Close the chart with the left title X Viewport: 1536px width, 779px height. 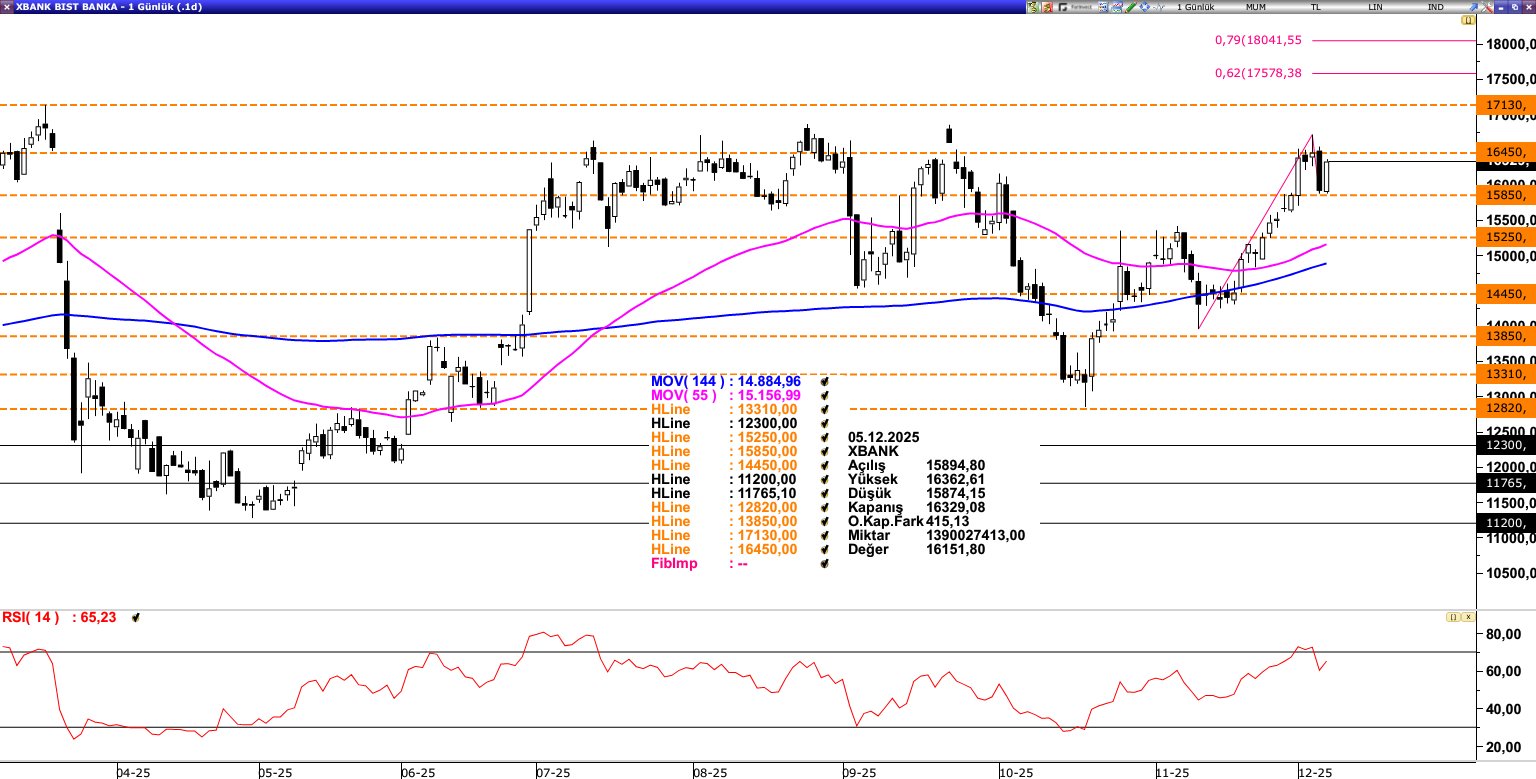click(x=7, y=7)
